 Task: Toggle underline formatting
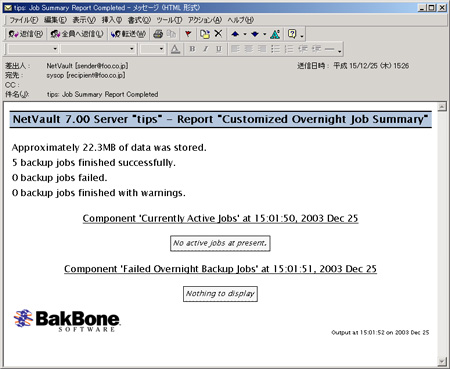(219, 49)
